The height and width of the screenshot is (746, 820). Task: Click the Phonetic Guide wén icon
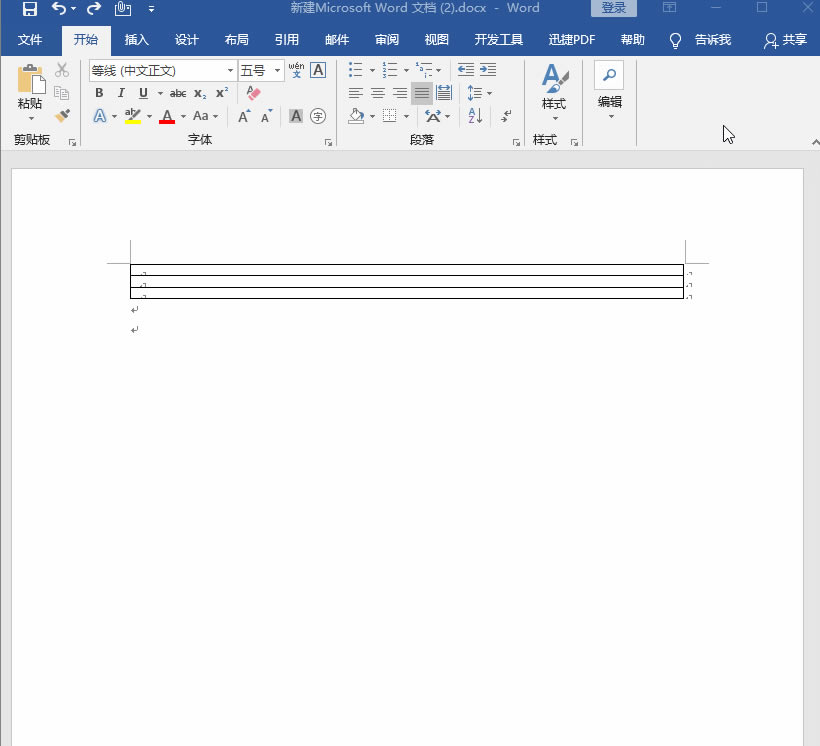296,70
